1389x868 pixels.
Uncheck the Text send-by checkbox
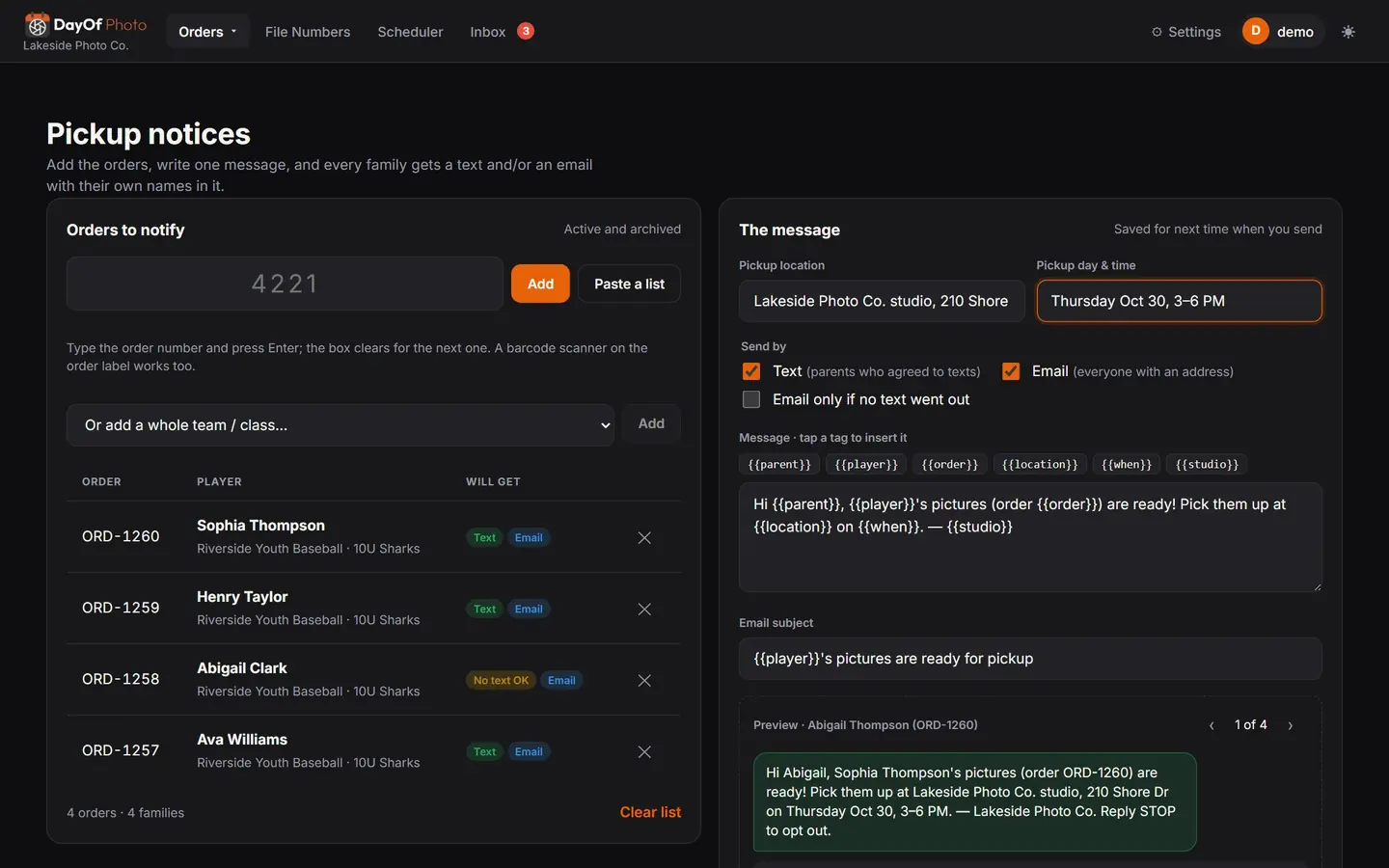click(751, 371)
